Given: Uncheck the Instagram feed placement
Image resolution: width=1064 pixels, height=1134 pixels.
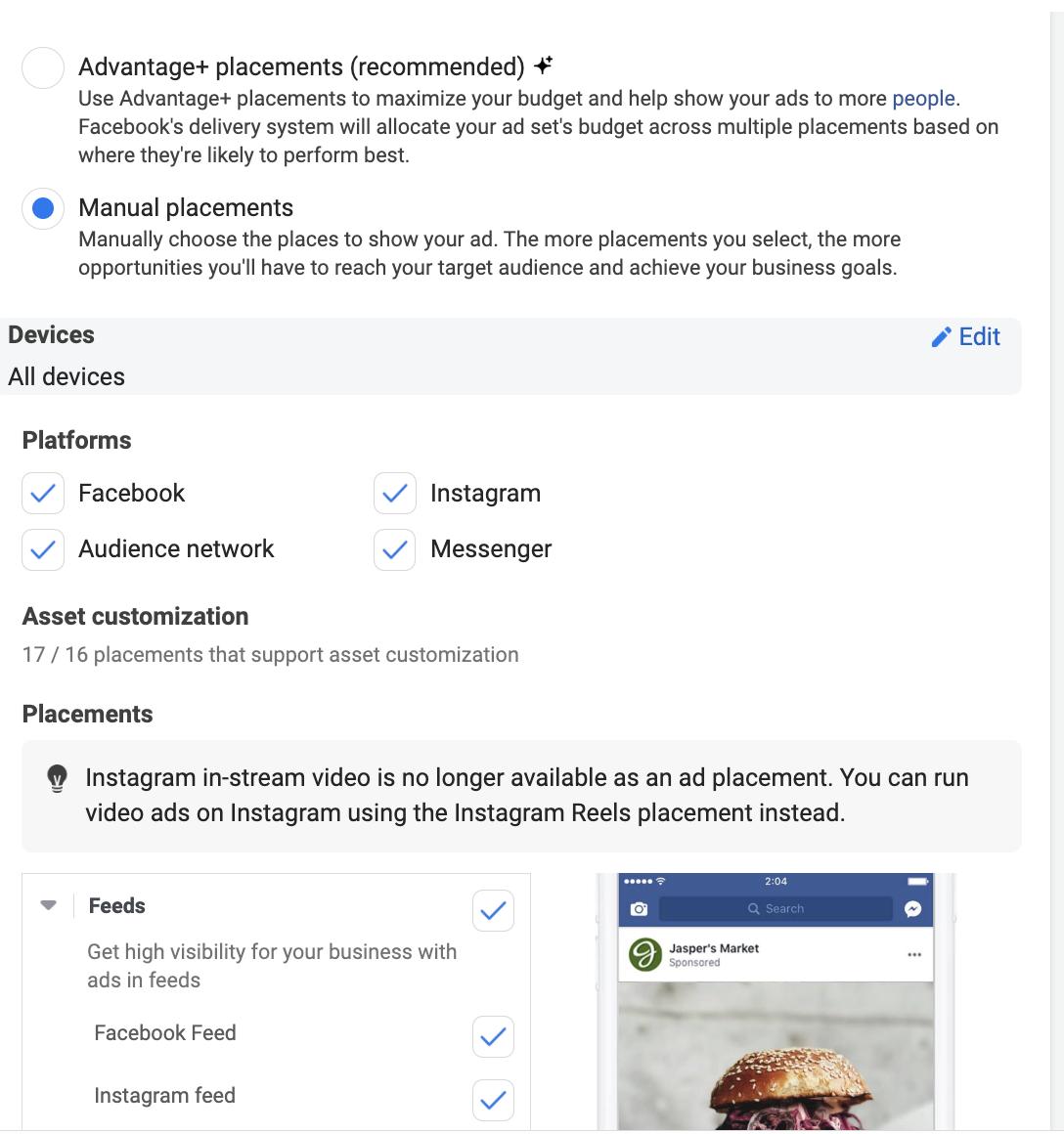Looking at the screenshot, I should click(x=493, y=1100).
